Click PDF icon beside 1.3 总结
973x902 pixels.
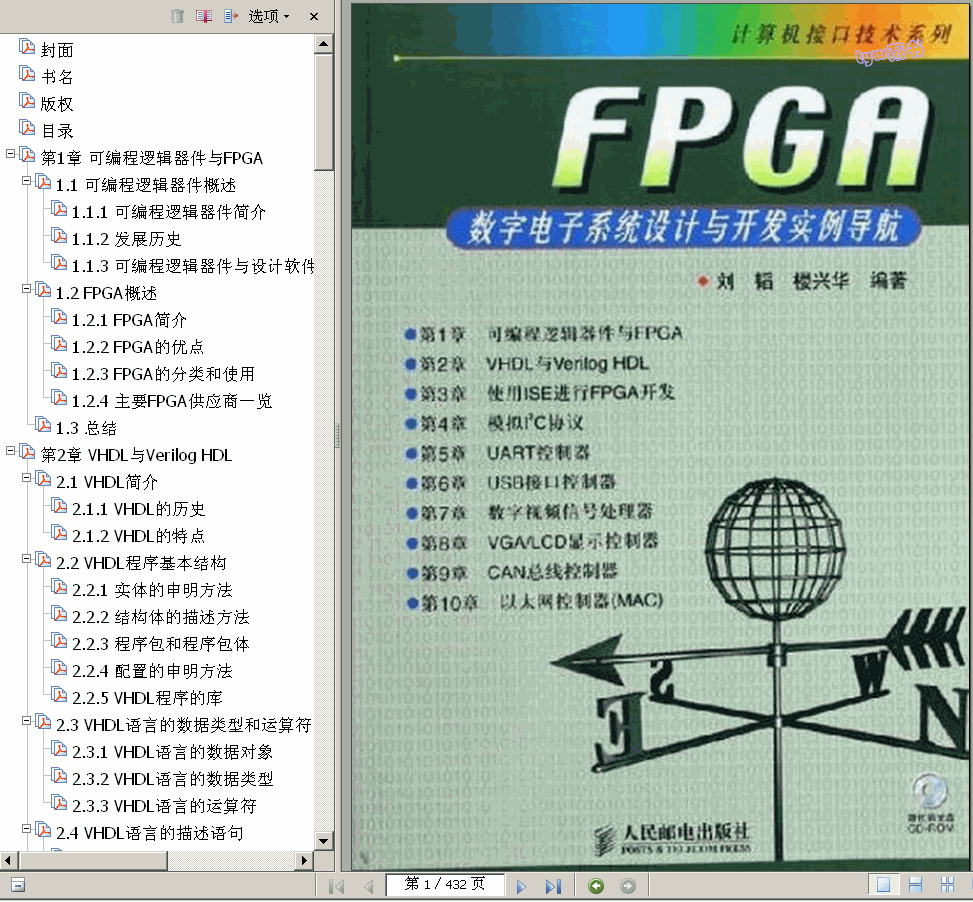[43, 425]
